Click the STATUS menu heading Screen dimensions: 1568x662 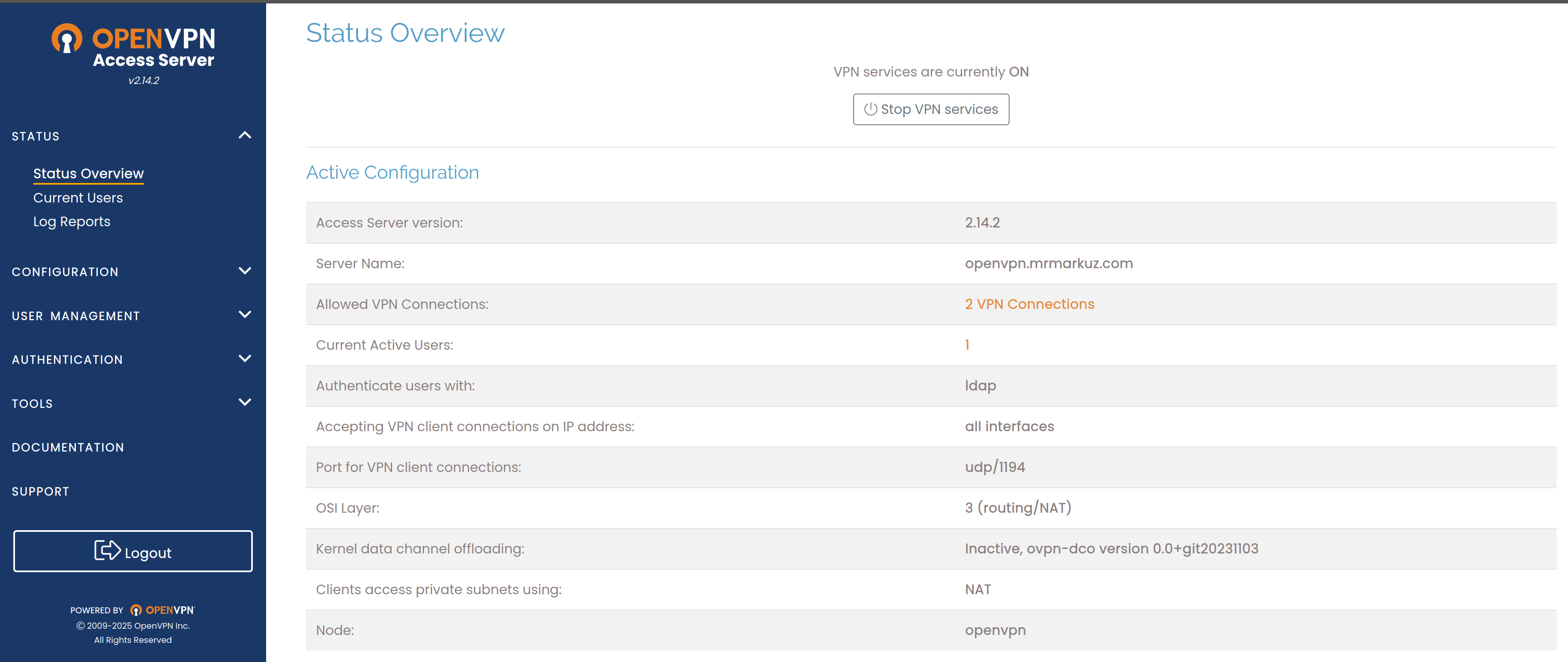click(x=35, y=136)
